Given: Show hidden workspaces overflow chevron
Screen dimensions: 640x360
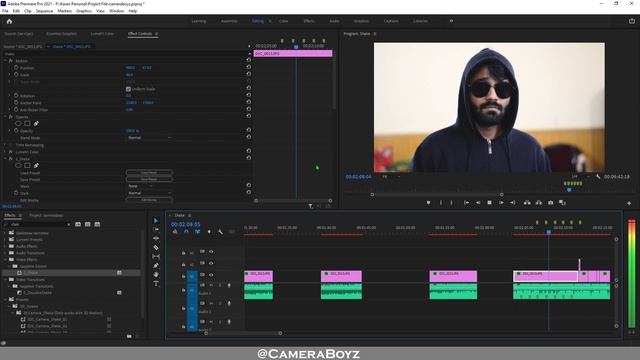Looking at the screenshot, I should click(451, 21).
